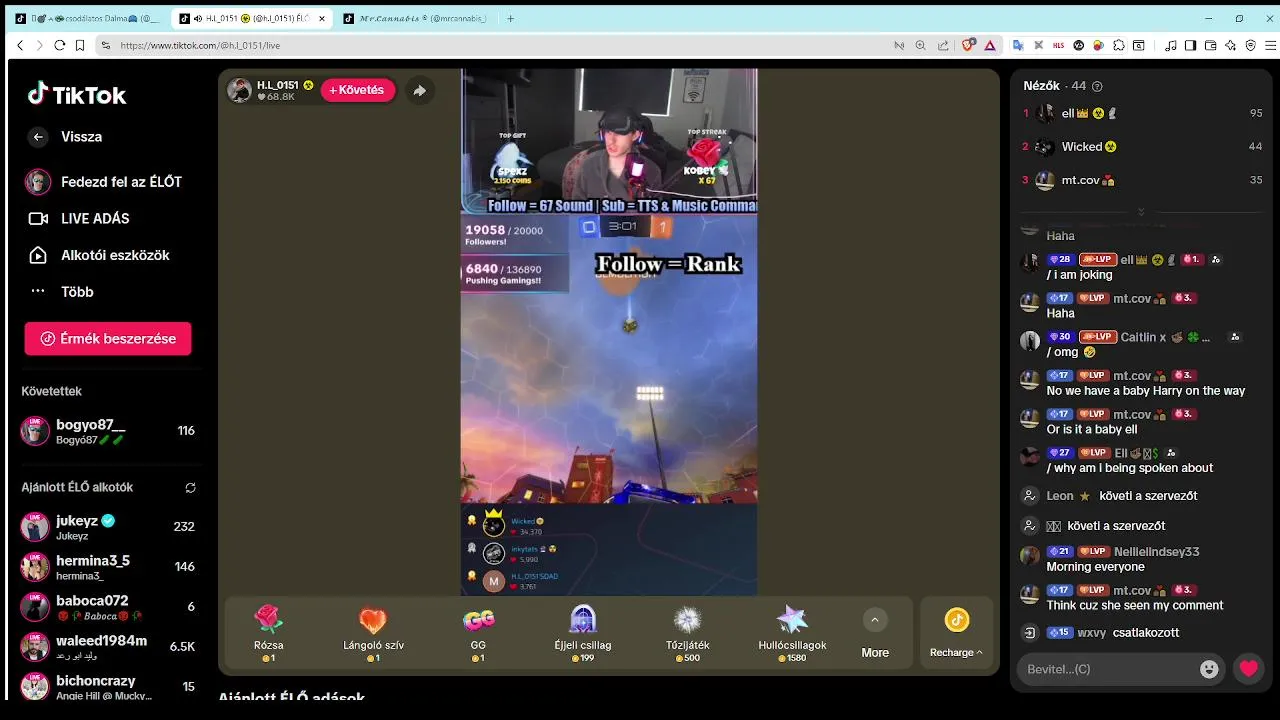Click browser Forward button
Viewport: 1280px width, 720px height.
coord(39,45)
